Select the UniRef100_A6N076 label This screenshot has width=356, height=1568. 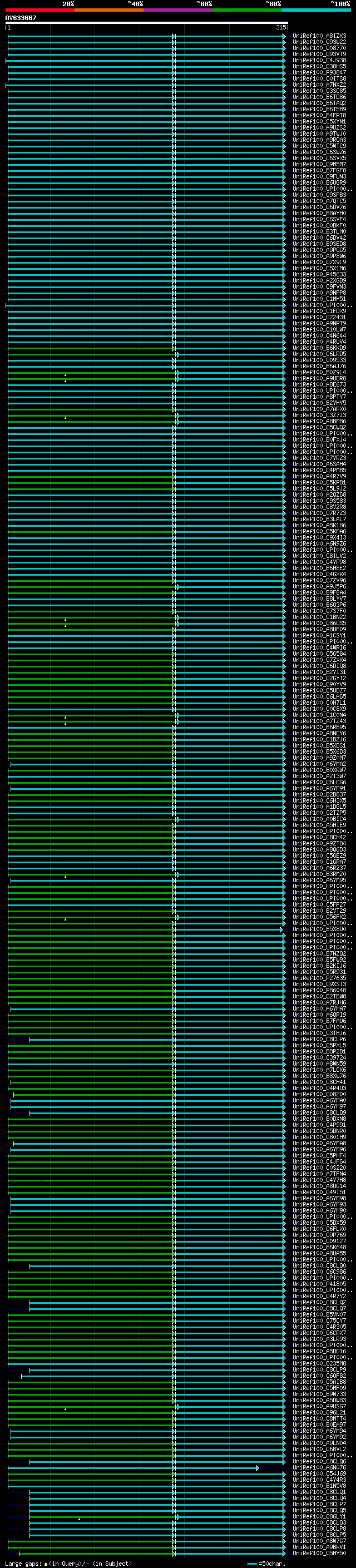pos(319,1467)
